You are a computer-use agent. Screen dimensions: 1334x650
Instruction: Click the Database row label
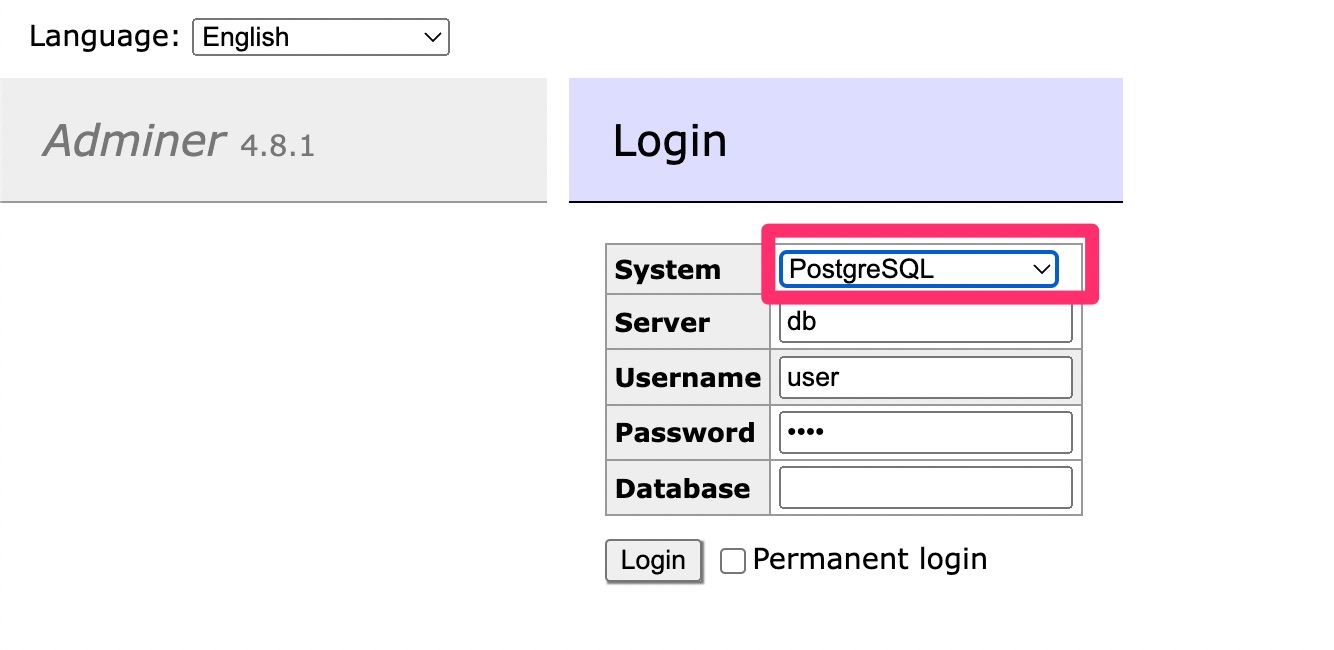[x=682, y=489]
